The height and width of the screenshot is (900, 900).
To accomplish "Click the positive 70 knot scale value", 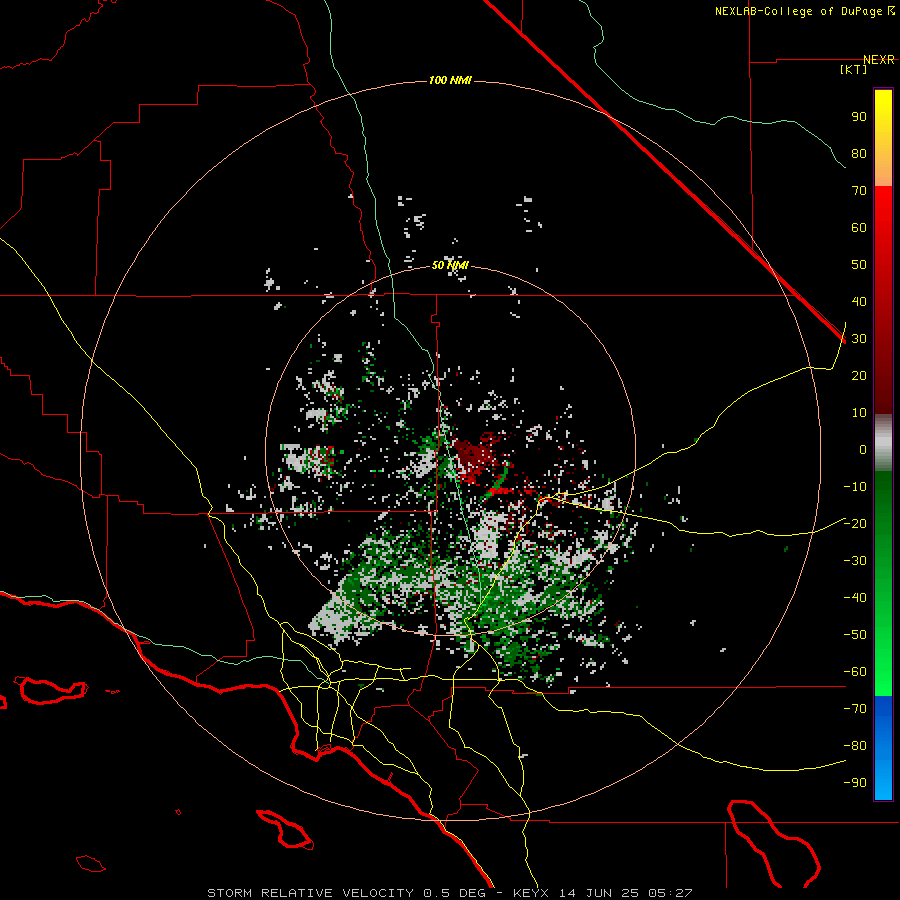I will coord(859,191).
